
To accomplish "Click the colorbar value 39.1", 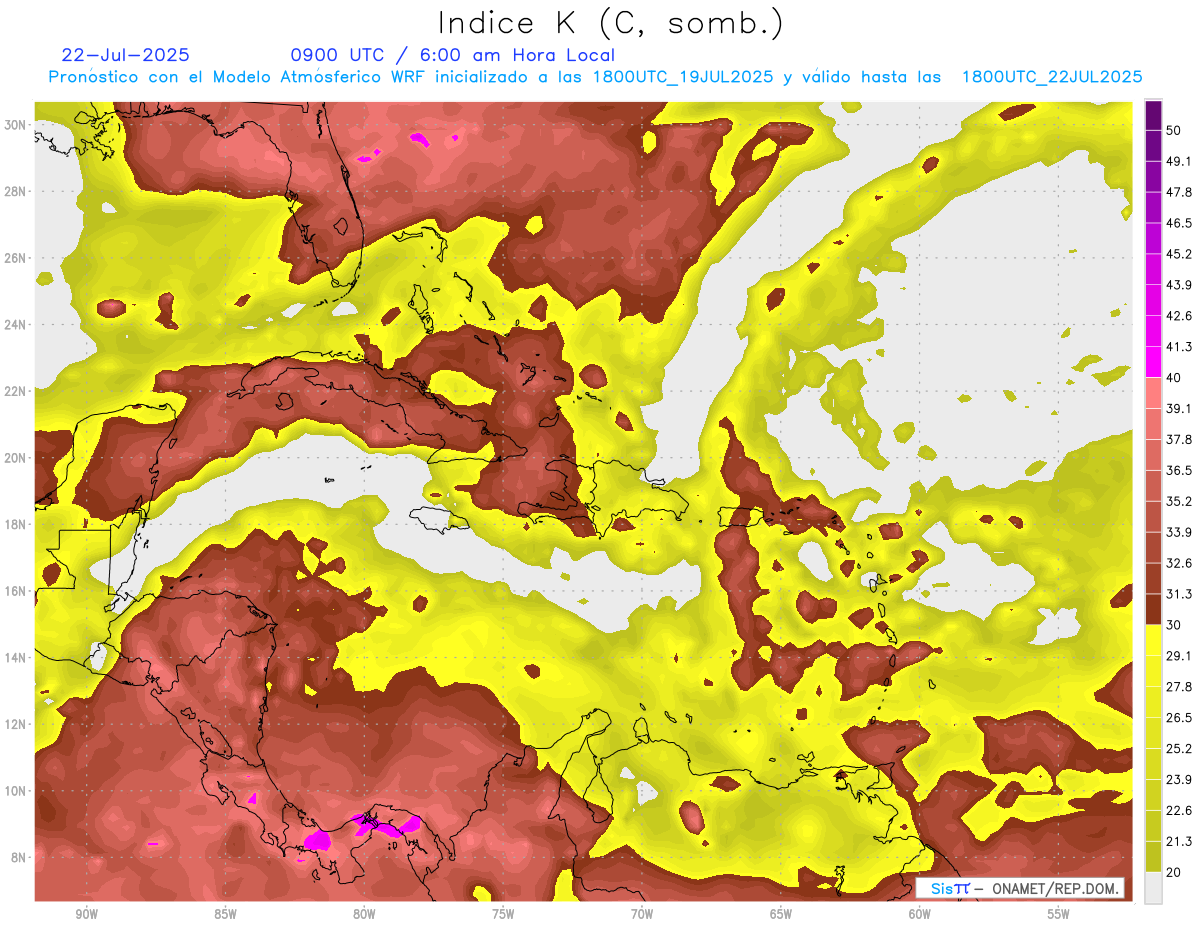I will pyautogui.click(x=1178, y=408).
